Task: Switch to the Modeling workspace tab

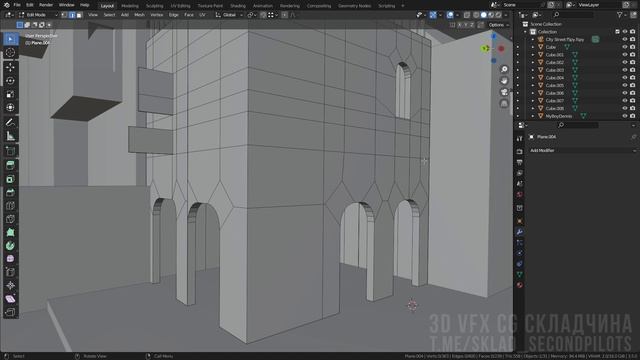Action: [130, 6]
